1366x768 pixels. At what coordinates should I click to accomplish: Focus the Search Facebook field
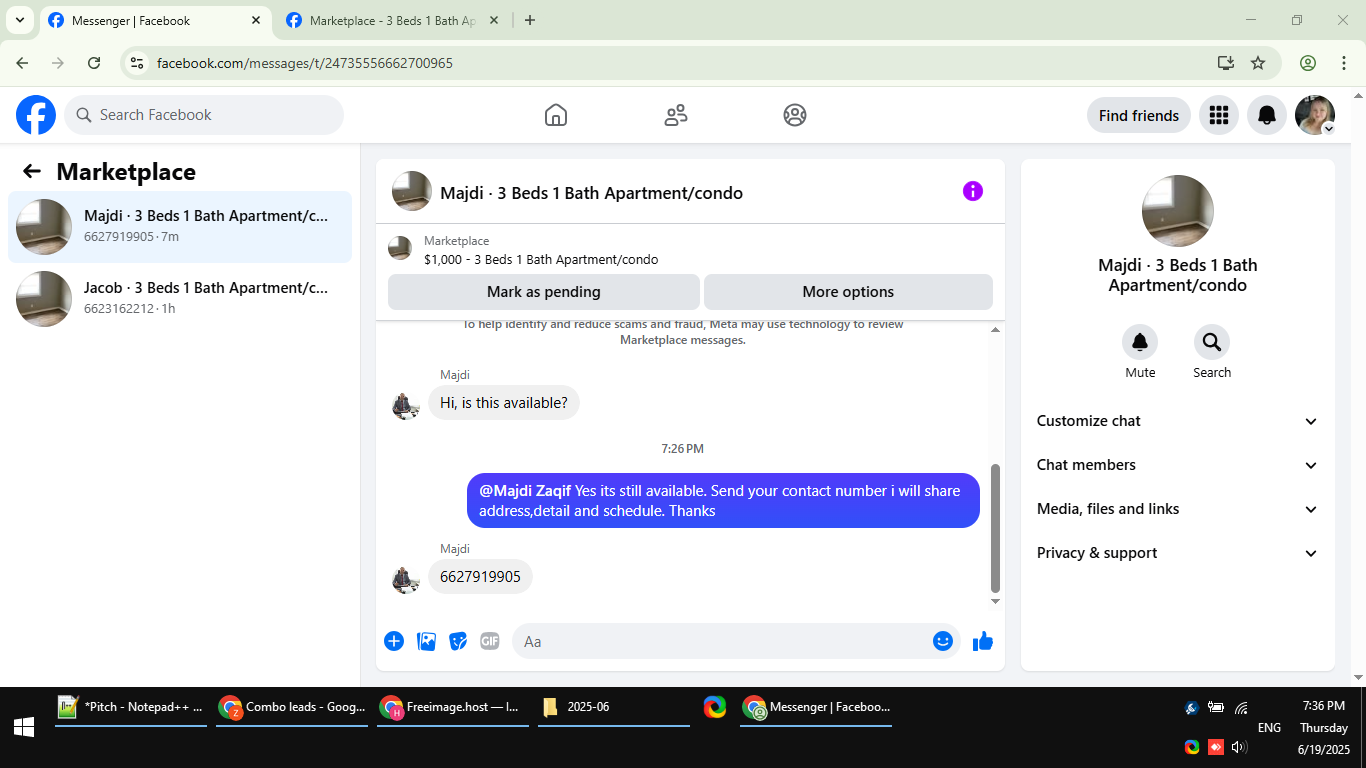(204, 115)
